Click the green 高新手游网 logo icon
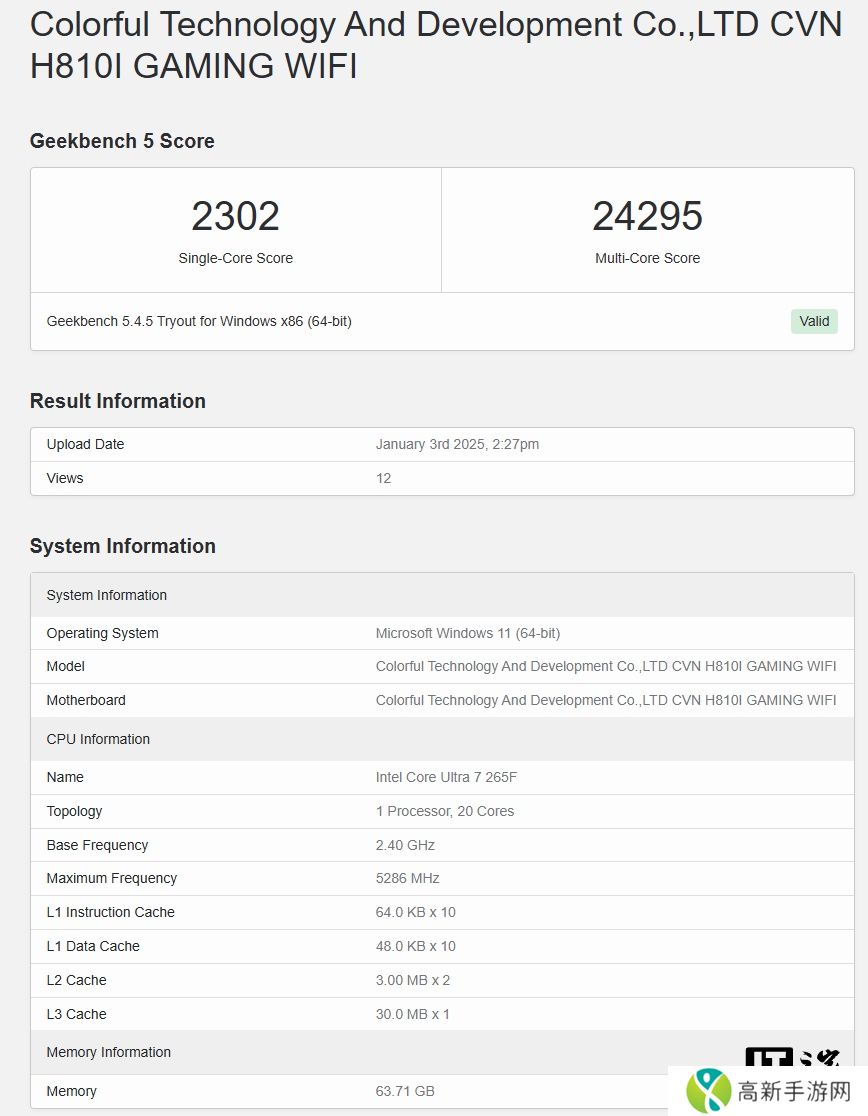The width and height of the screenshot is (868, 1116). (710, 1091)
